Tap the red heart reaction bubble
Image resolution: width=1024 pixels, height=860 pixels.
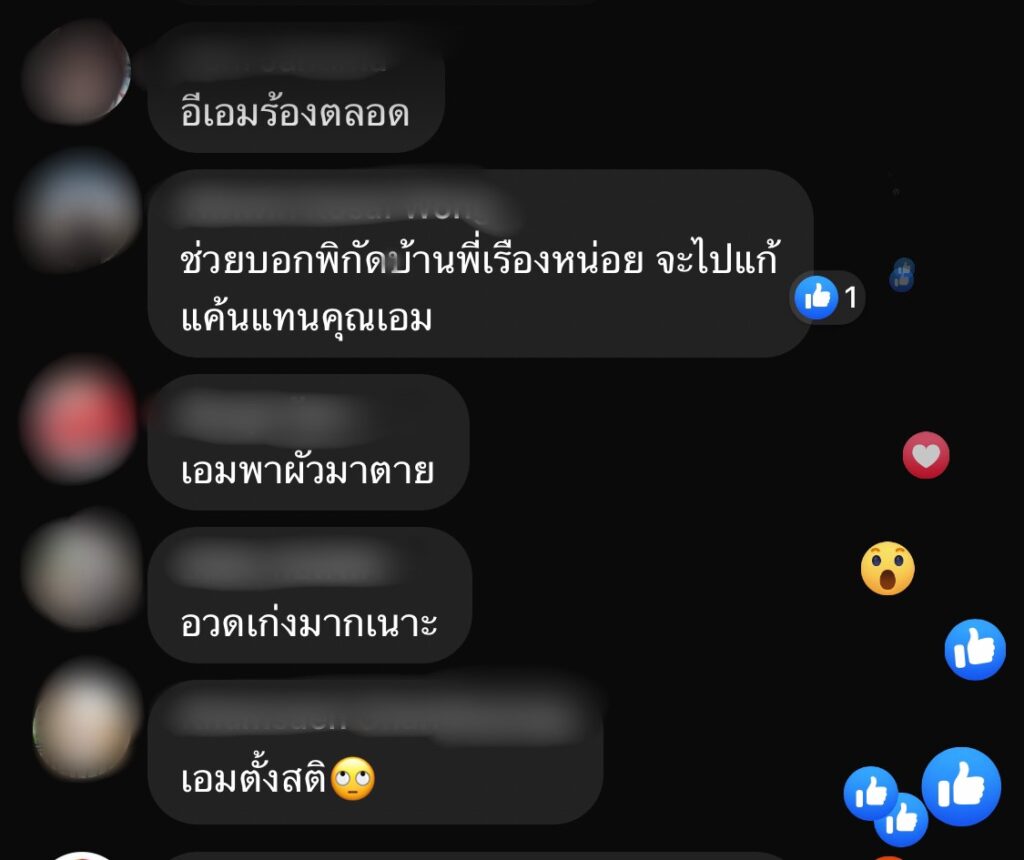(925, 455)
